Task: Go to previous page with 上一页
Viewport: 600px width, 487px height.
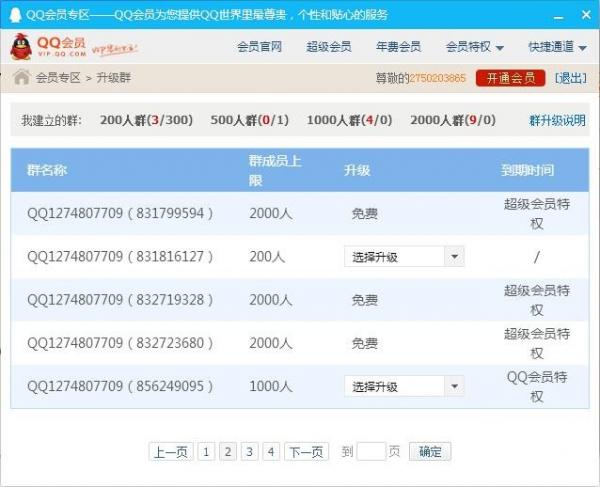Action: click(x=171, y=452)
